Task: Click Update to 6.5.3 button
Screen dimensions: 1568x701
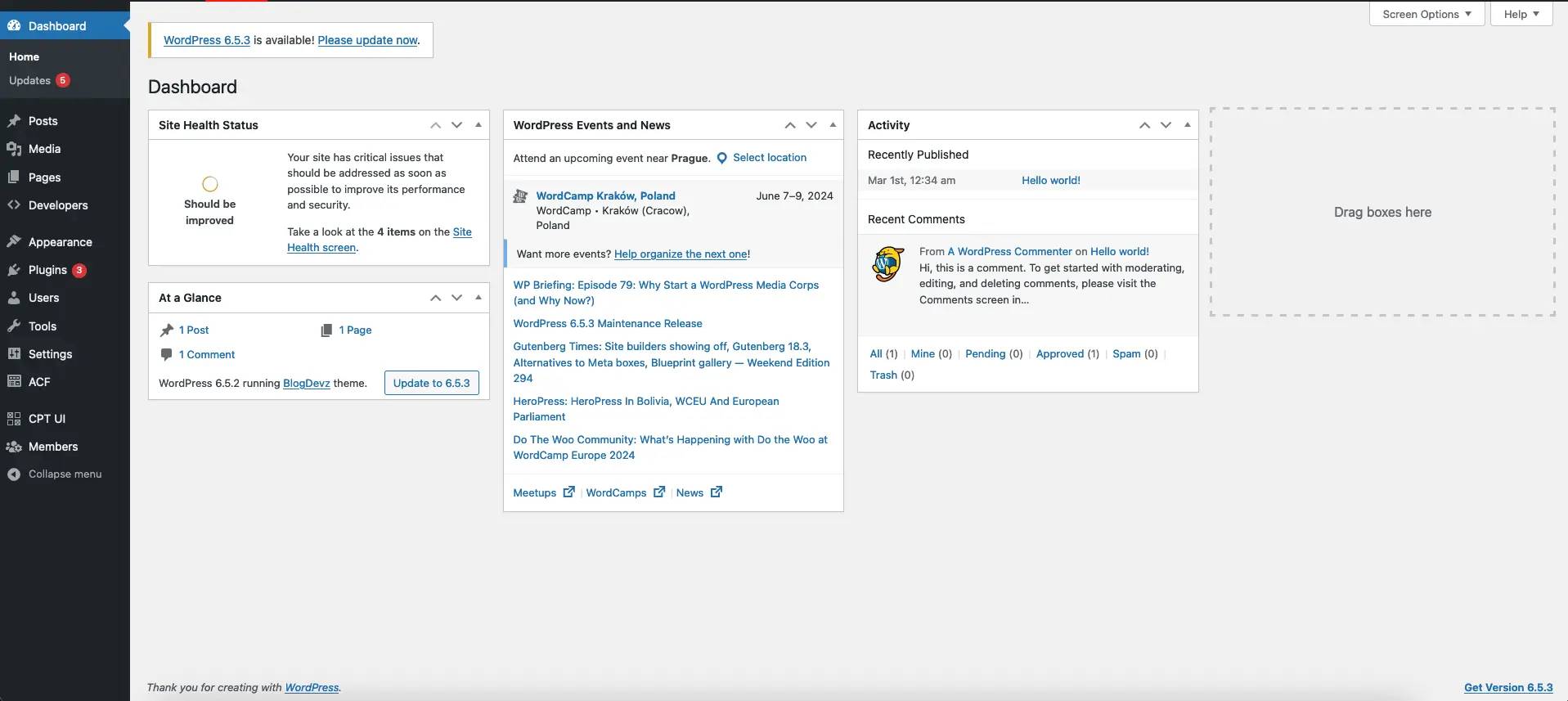Action: [432, 383]
